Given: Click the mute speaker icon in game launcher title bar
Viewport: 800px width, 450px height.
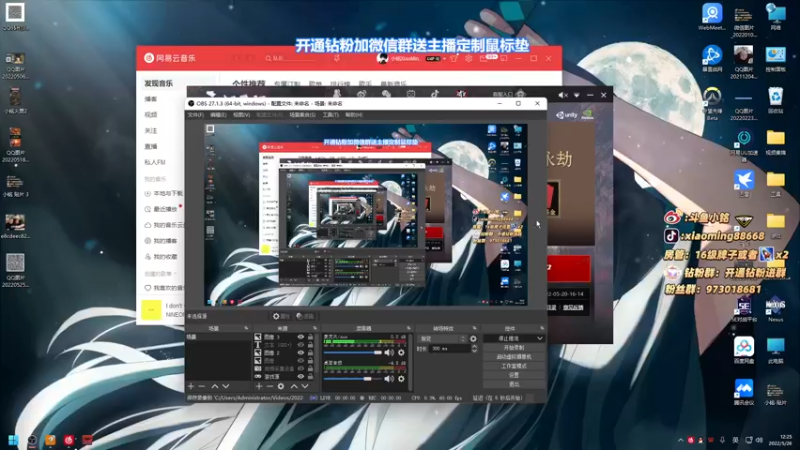Looking at the screenshot, I should (x=562, y=95).
